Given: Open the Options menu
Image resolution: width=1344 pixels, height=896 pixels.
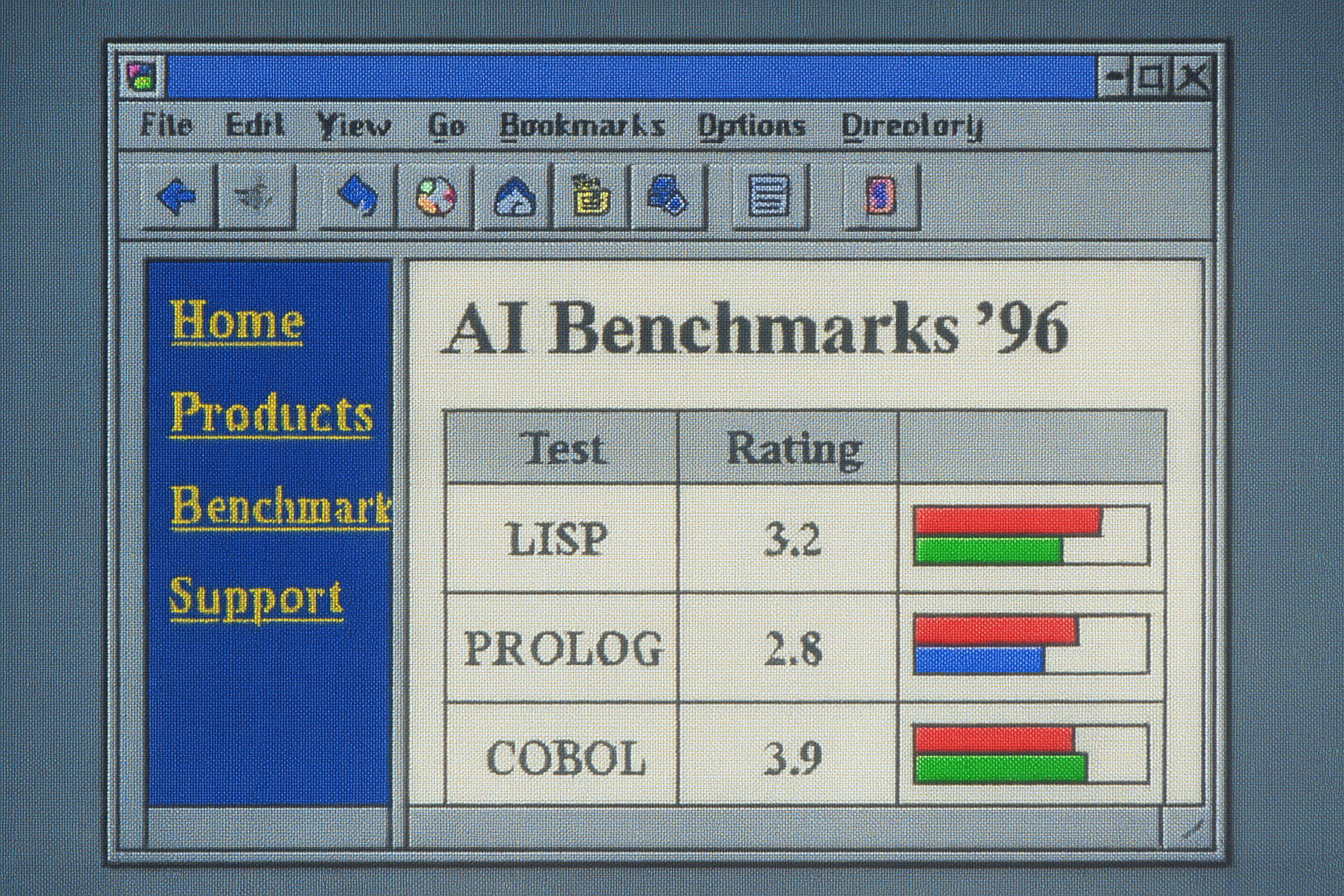Looking at the screenshot, I should point(751,125).
